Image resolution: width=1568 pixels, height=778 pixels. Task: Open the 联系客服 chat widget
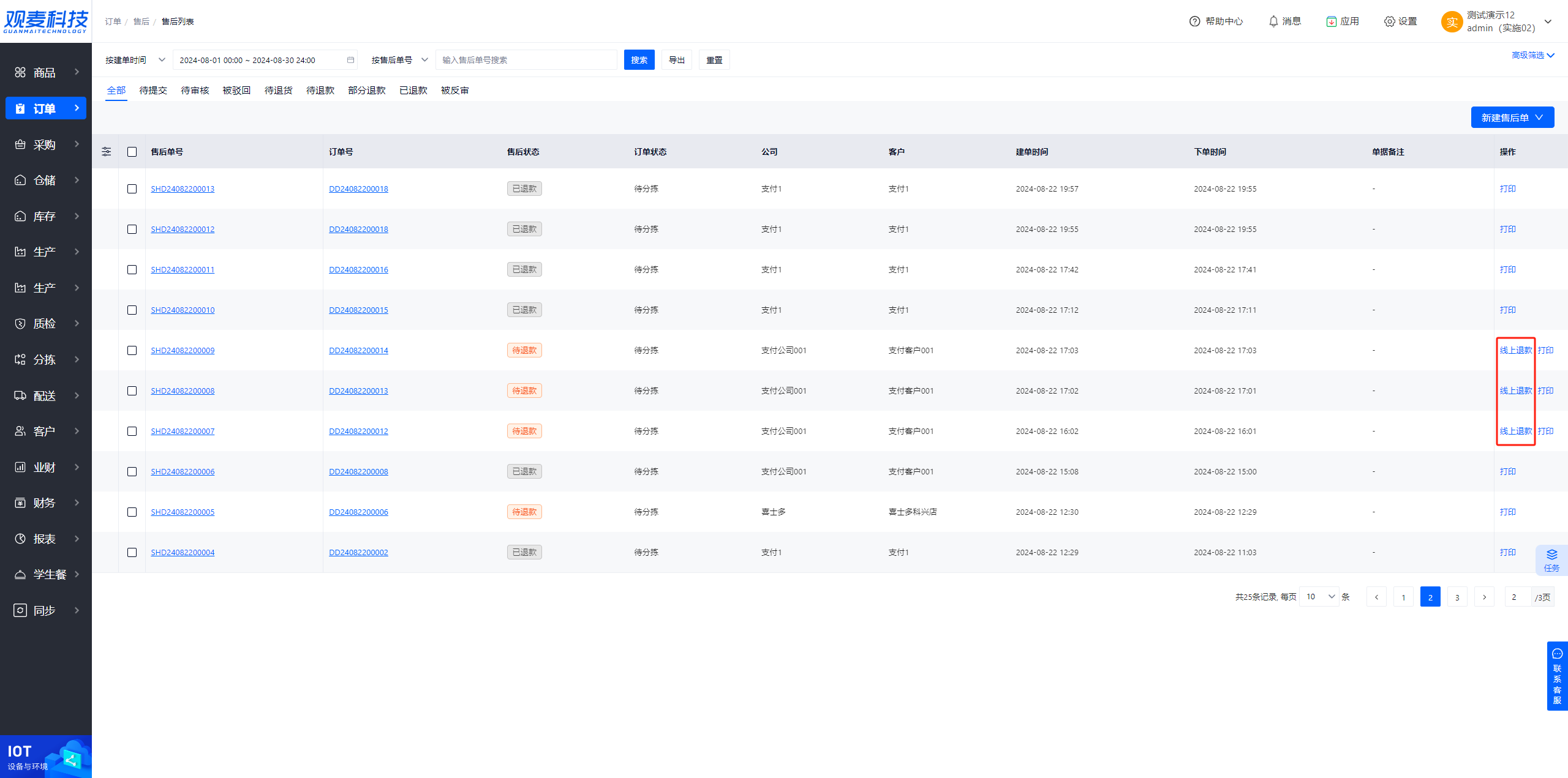click(x=1557, y=676)
